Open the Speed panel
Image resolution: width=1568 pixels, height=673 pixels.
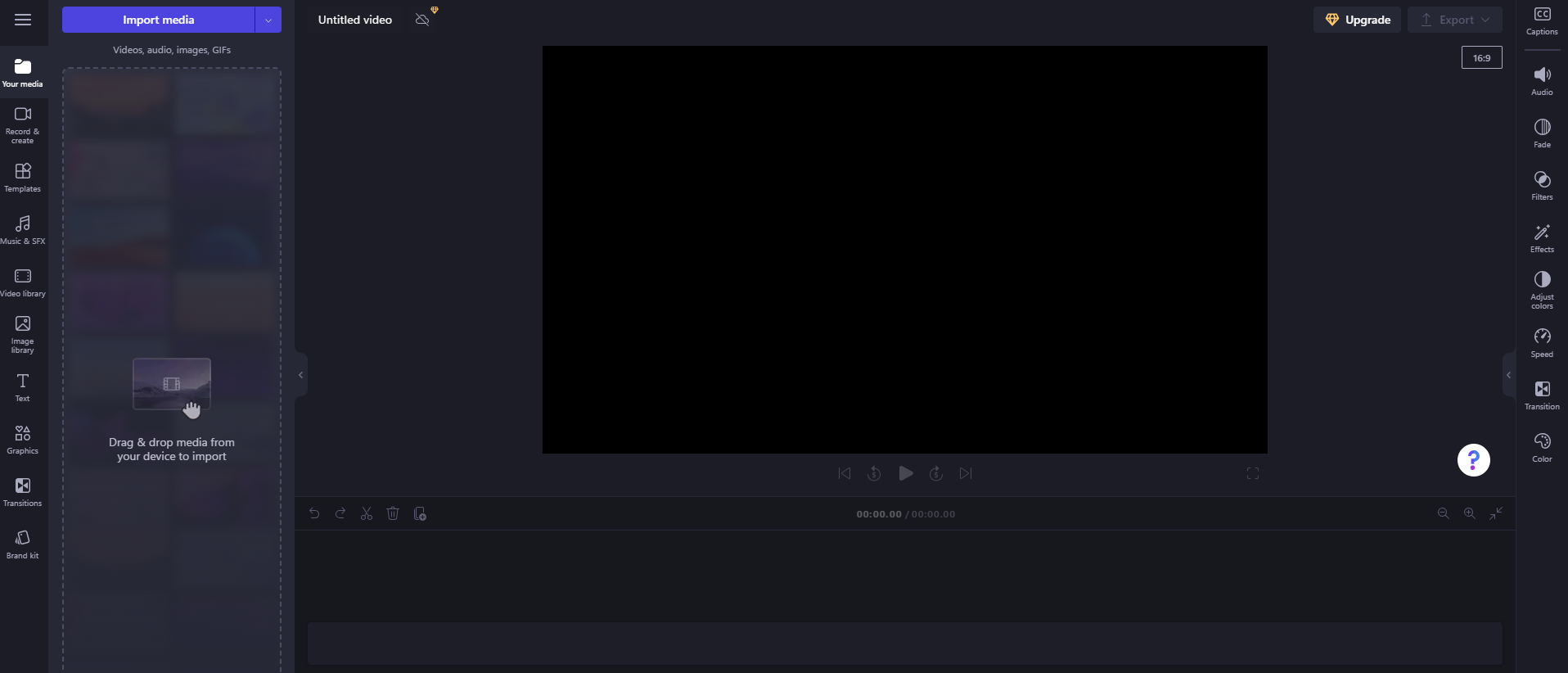[x=1542, y=343]
